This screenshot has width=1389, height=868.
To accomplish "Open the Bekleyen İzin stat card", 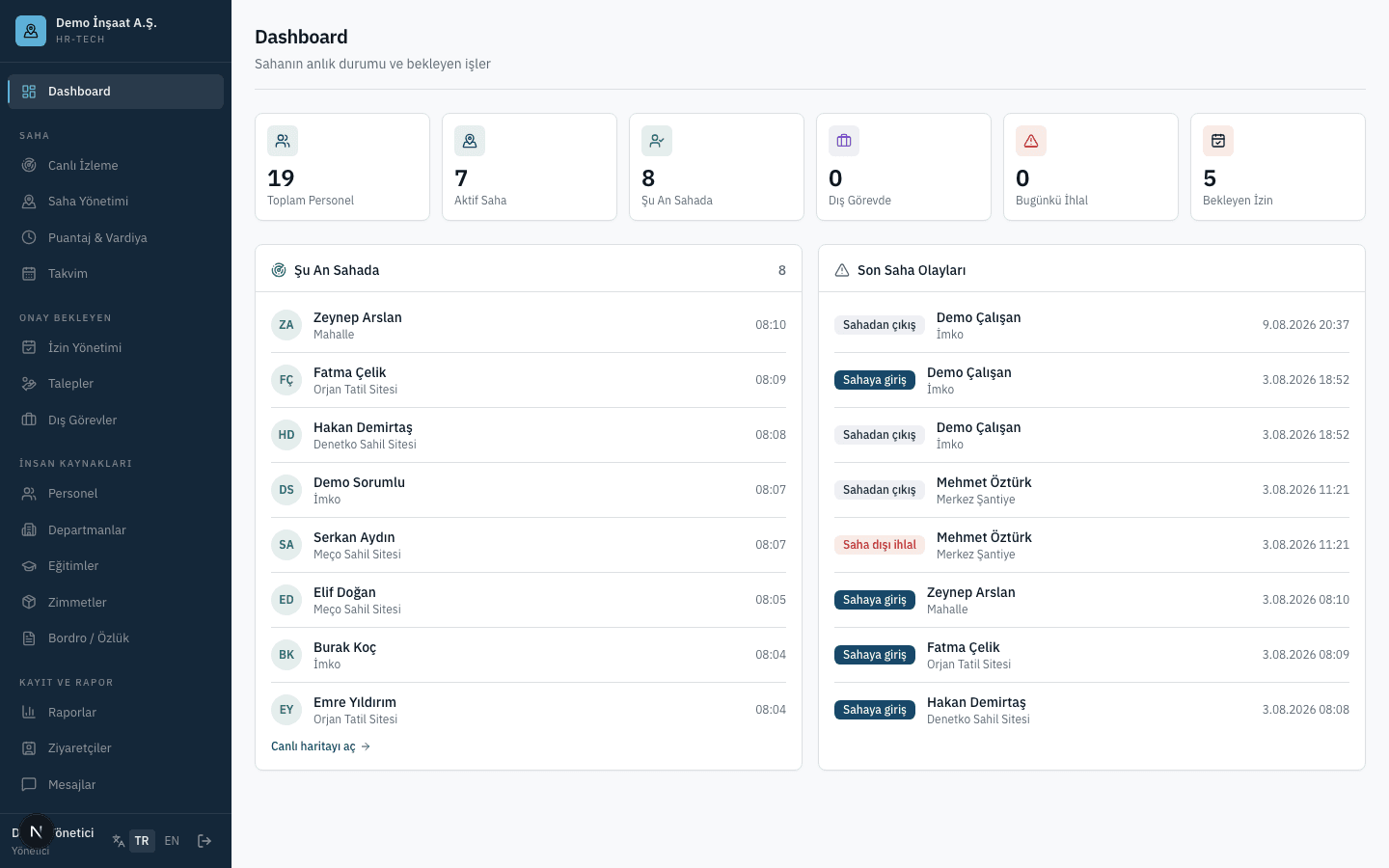I will coord(1278,167).
